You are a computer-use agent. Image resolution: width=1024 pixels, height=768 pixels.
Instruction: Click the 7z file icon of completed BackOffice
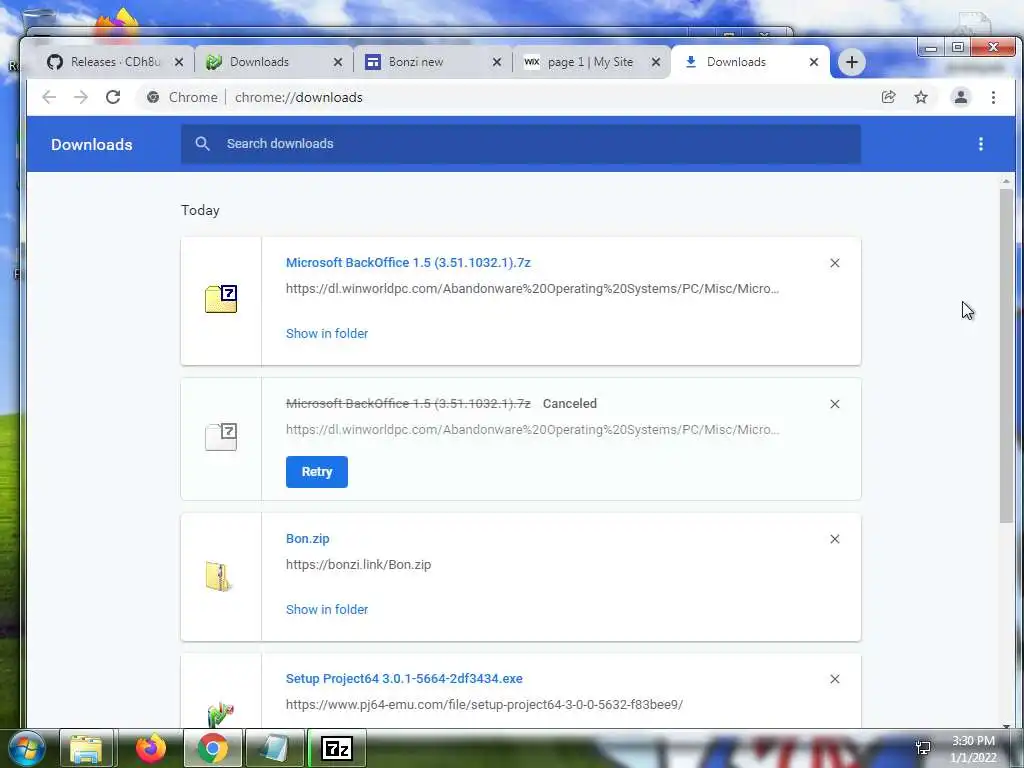coord(221,299)
